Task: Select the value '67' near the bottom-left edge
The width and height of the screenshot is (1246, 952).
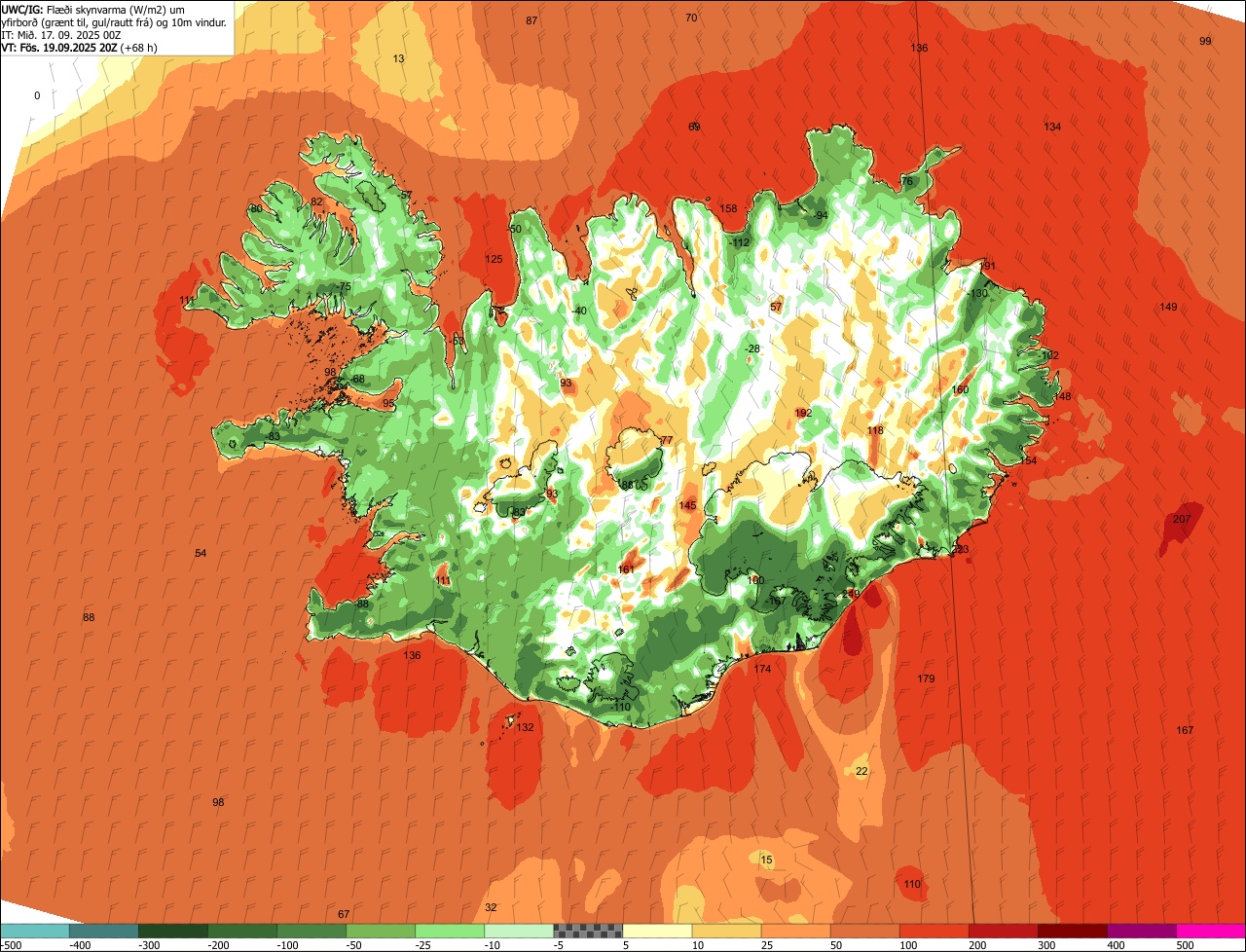Action: (x=344, y=914)
